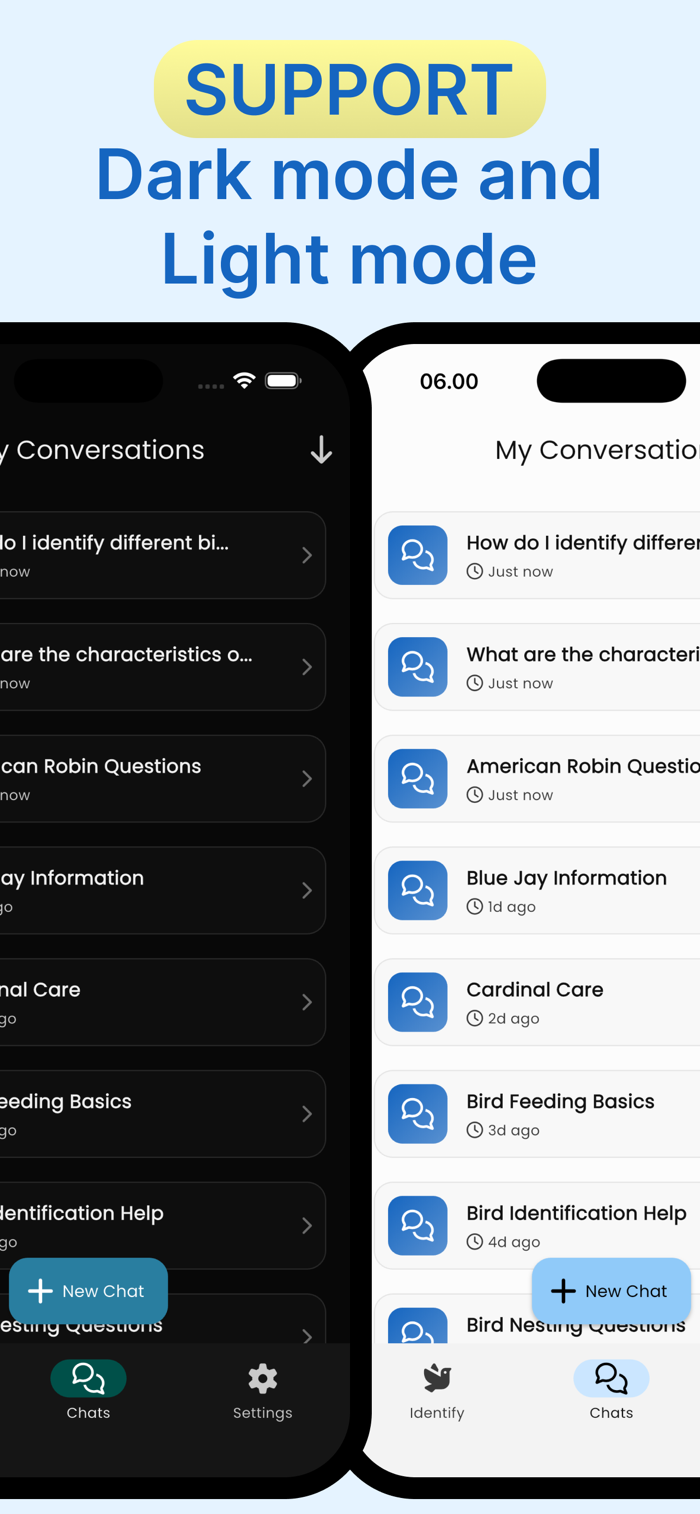Tap chat icon beside 'Cardinal Care'
This screenshot has width=700, height=1514.
coord(417,1002)
